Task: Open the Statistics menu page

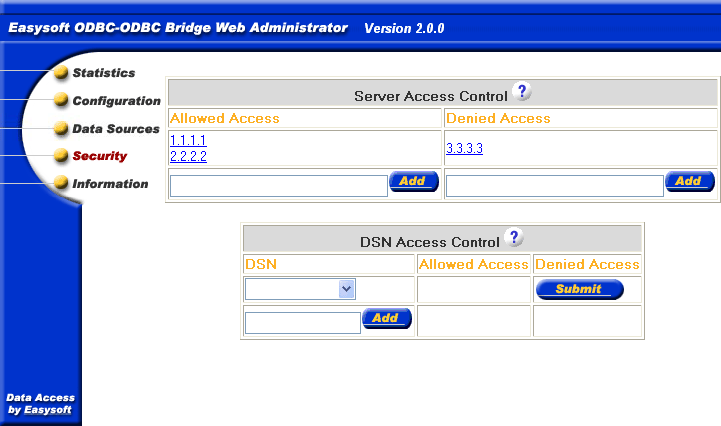Action: coord(104,73)
